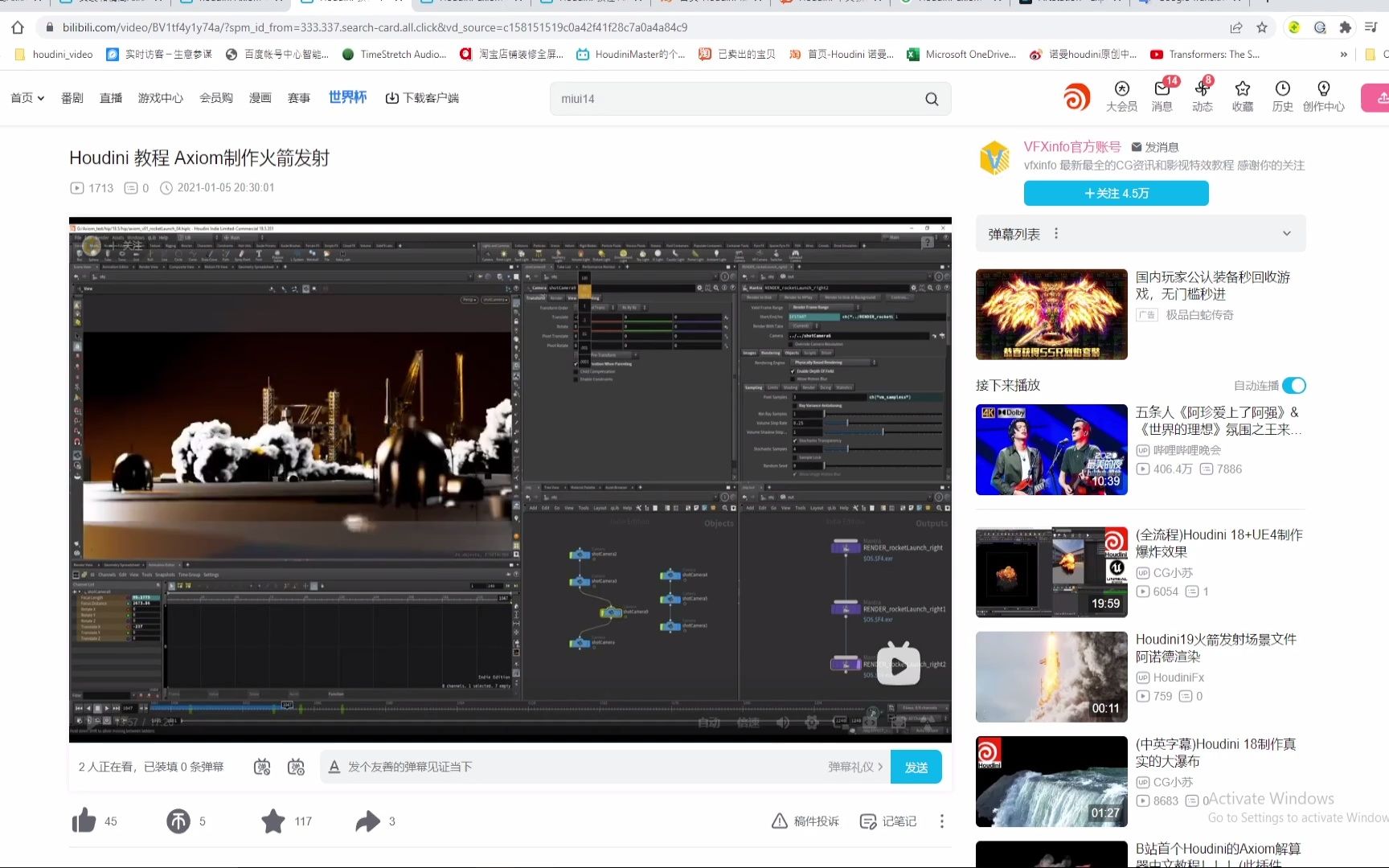Screen dimensions: 1389x868
Task: Open Houdini19 rocket launch video thumbnail
Action: pos(1051,677)
